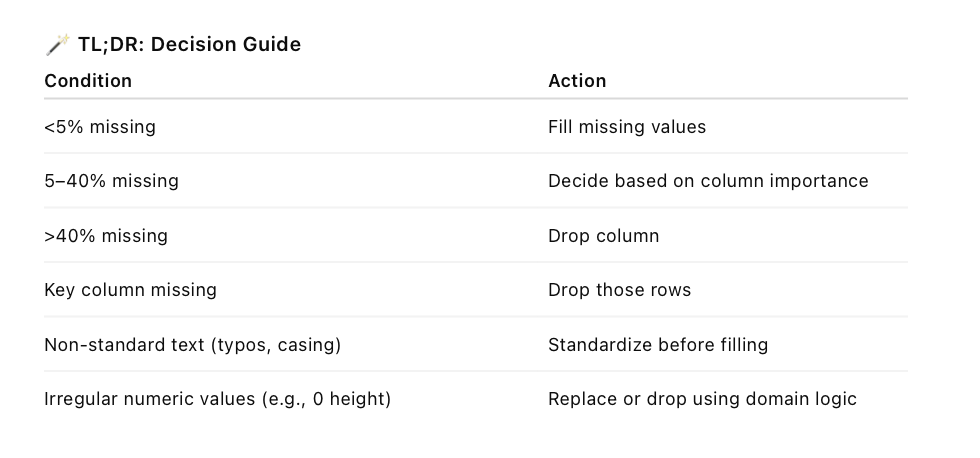Click the TL;DR: Decision Guide heading
The width and height of the screenshot is (980, 458).
pyautogui.click(x=189, y=44)
